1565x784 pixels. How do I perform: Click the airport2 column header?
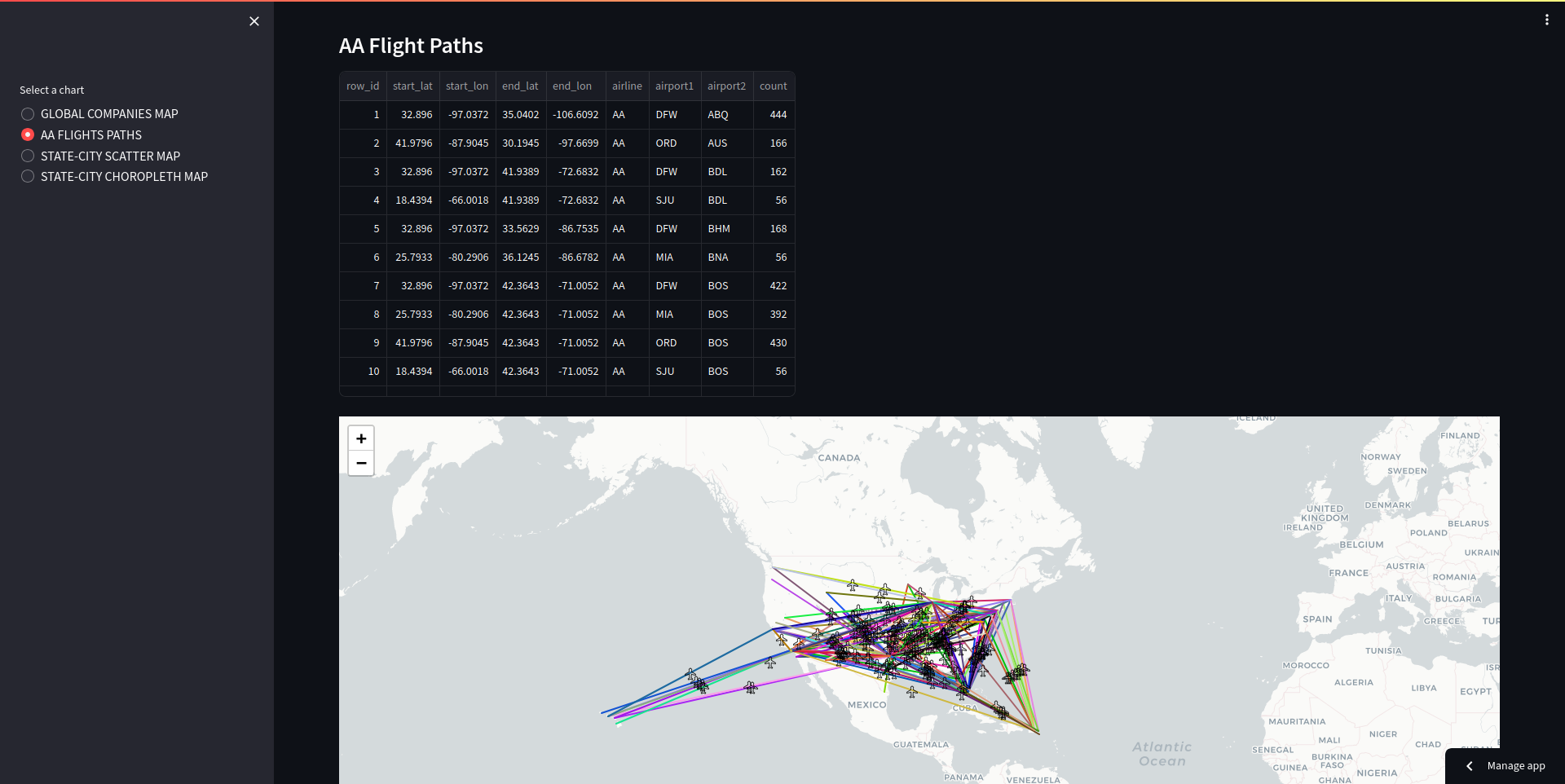726,86
